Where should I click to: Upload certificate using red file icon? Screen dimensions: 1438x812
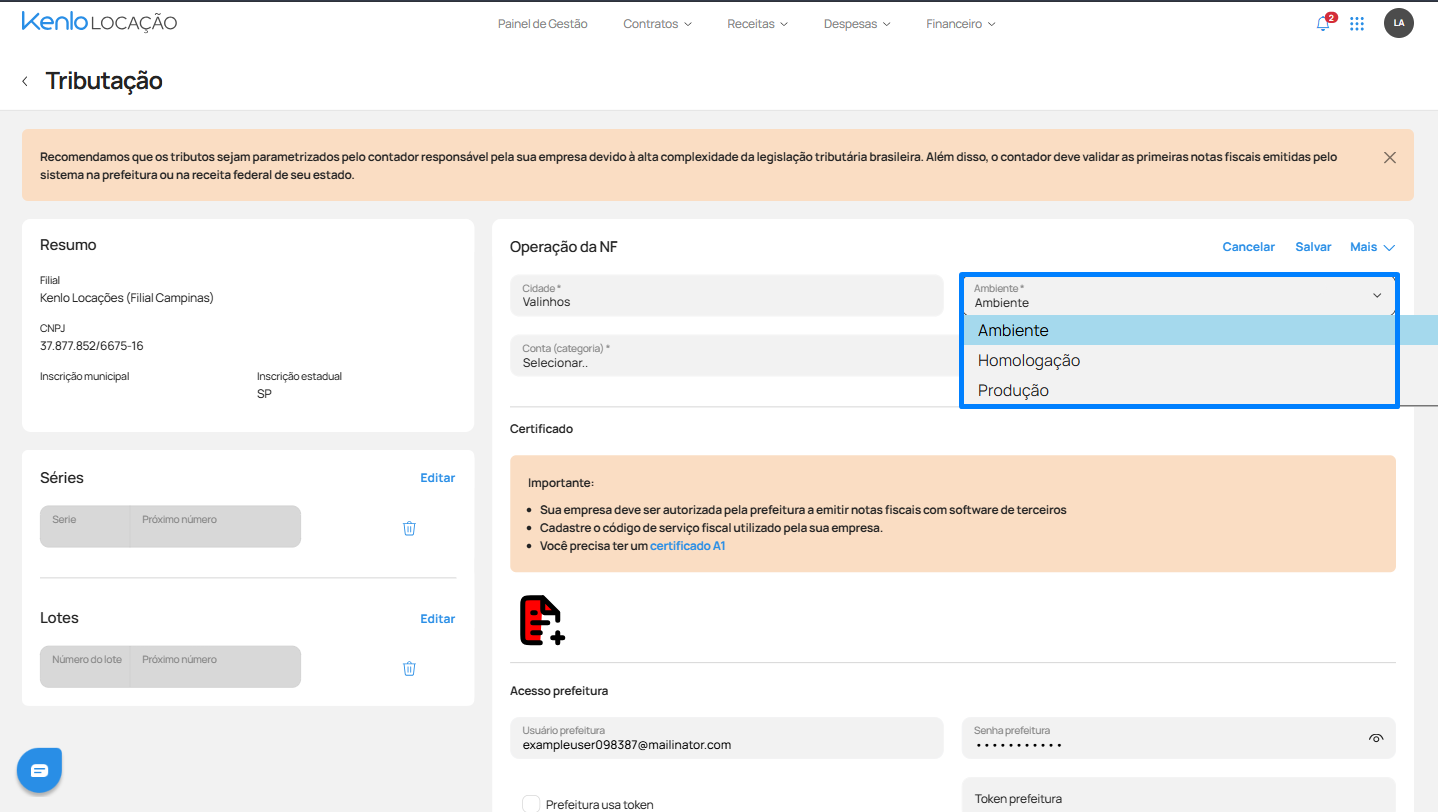(542, 620)
